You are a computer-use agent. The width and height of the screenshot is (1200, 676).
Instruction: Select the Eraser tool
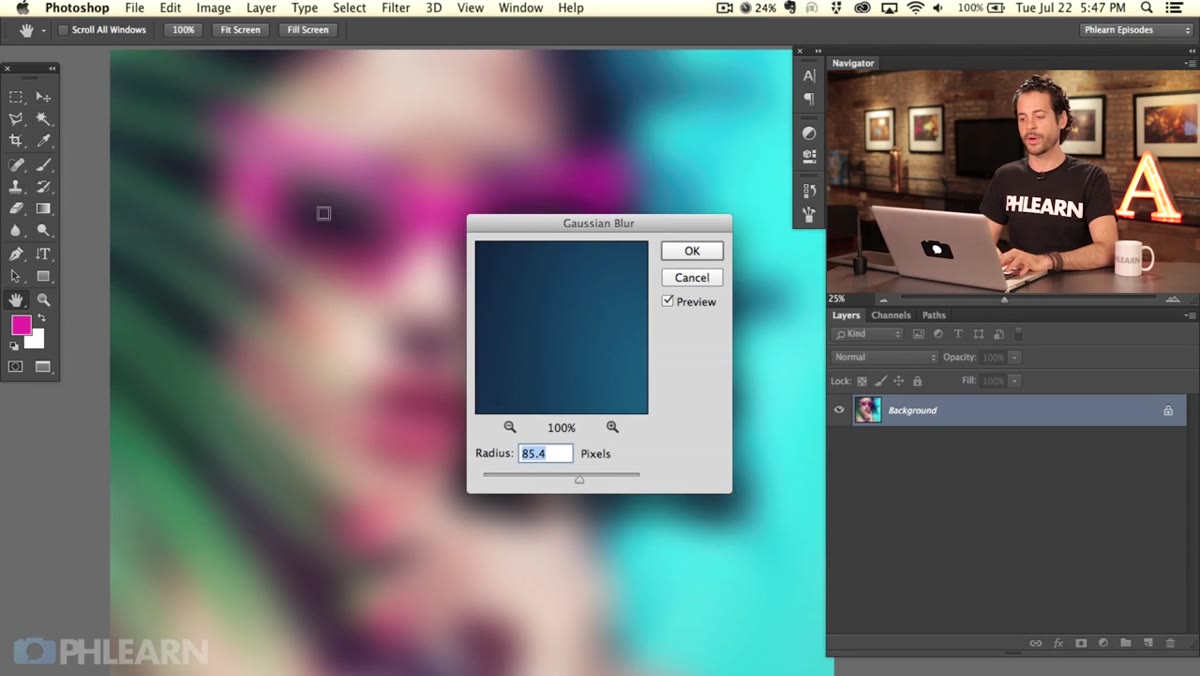16,209
